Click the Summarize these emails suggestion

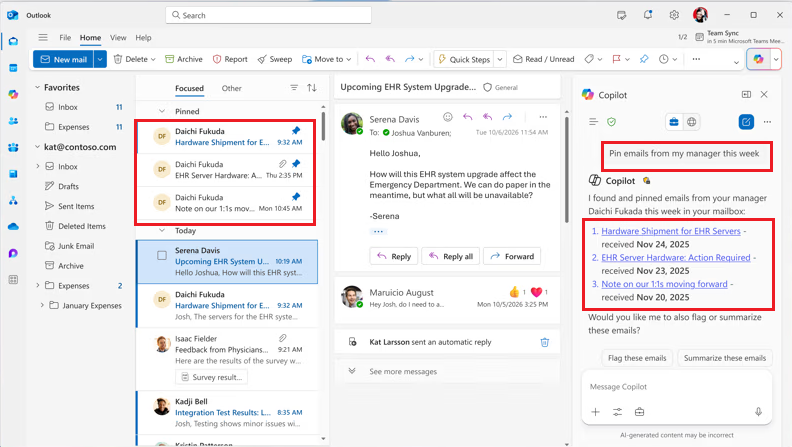coord(725,358)
